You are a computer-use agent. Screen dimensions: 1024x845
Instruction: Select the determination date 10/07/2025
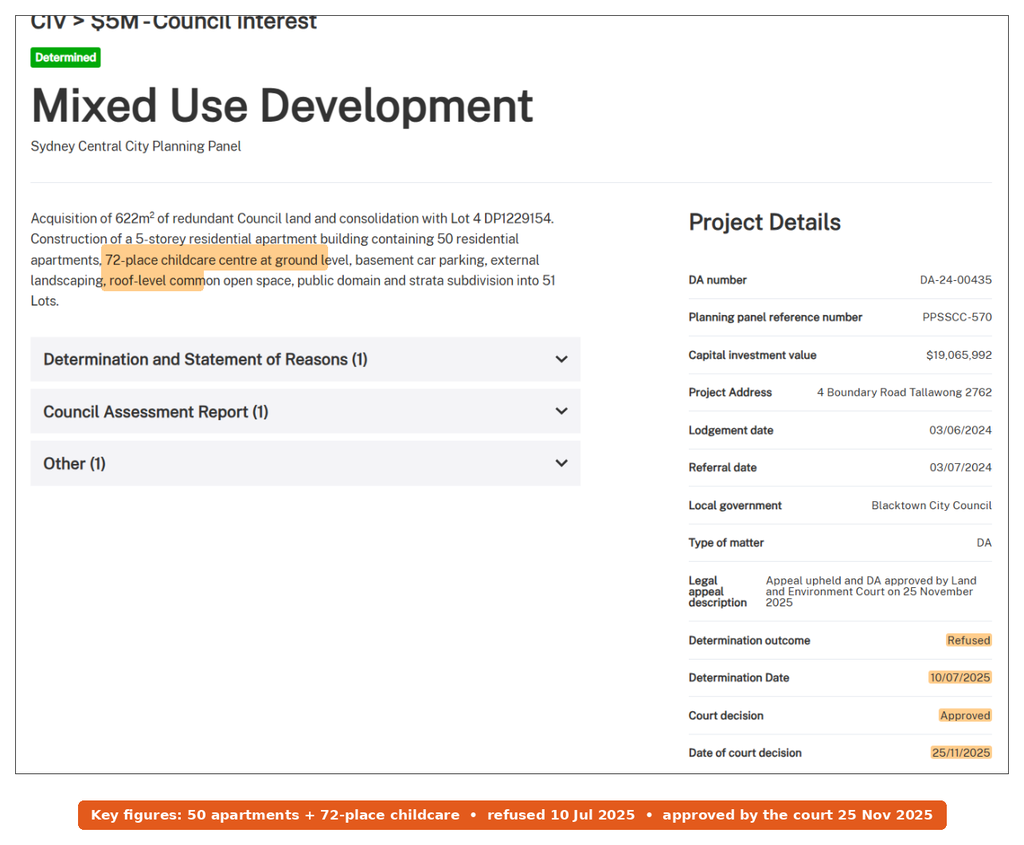click(960, 678)
